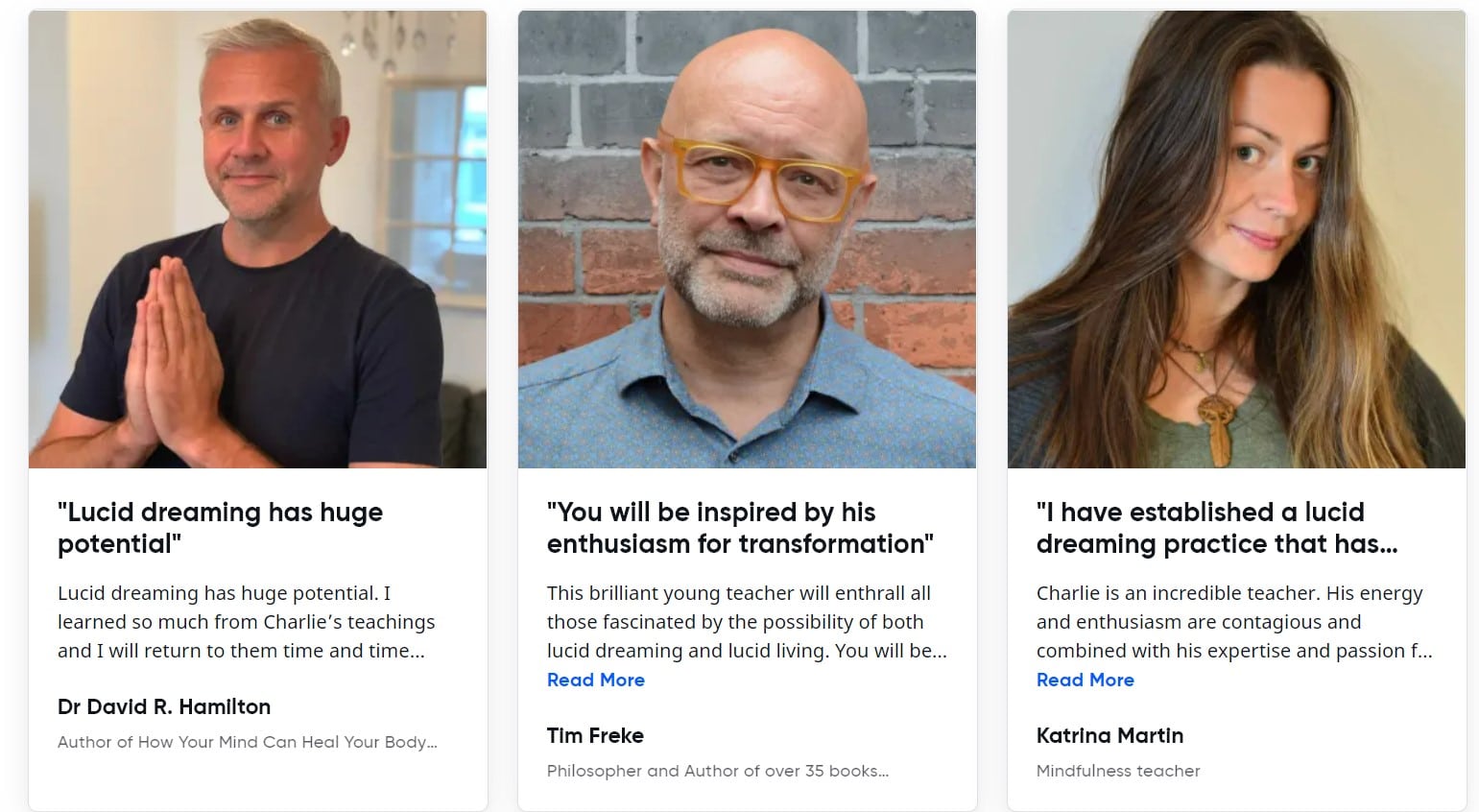
Task: Select Tim Freke's portrait image
Action: pos(747,240)
